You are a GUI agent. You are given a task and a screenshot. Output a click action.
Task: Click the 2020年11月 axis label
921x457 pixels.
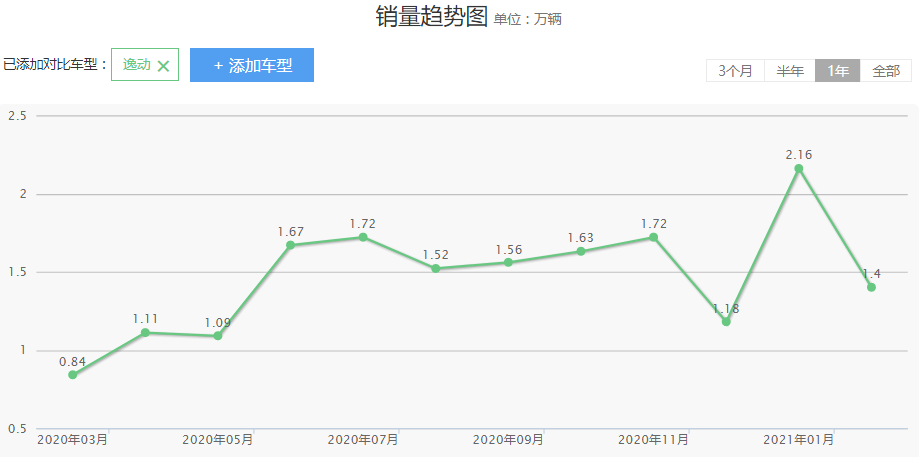point(653,439)
